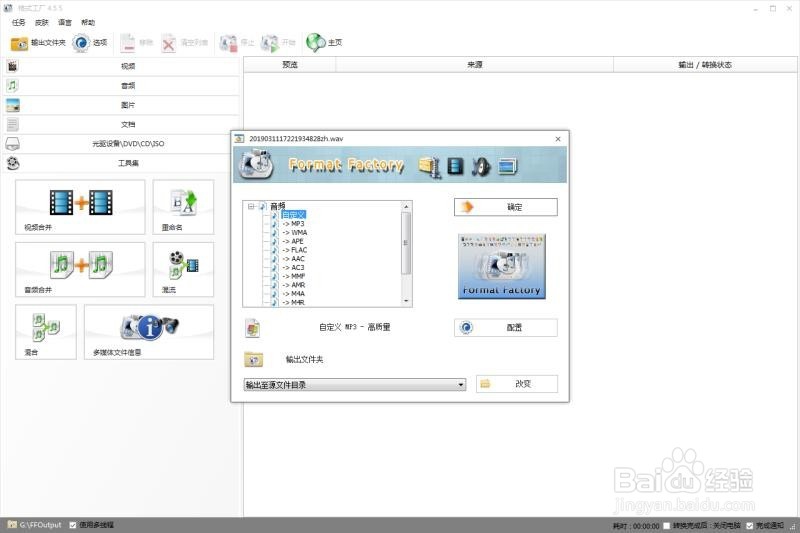Click the folder icon beside 输出文件夹 in dialog
Screen dimensions: 800x533
coord(254,360)
